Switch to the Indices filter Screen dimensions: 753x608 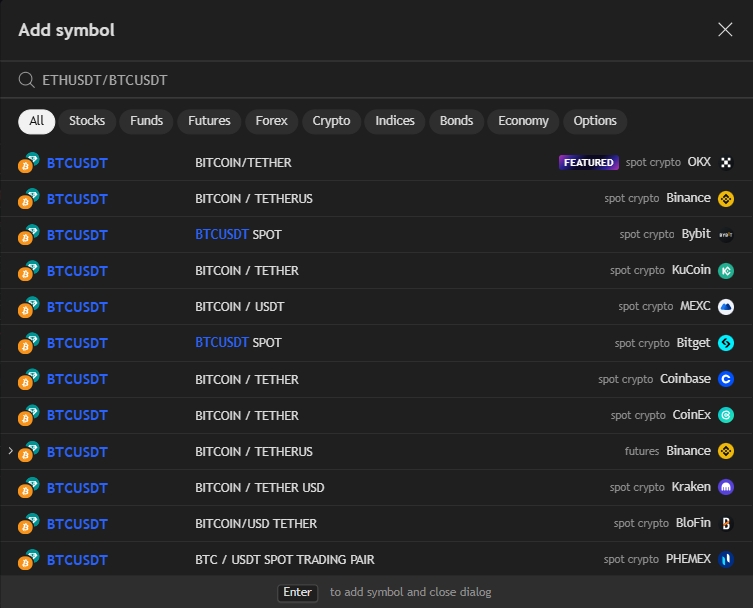(x=395, y=121)
